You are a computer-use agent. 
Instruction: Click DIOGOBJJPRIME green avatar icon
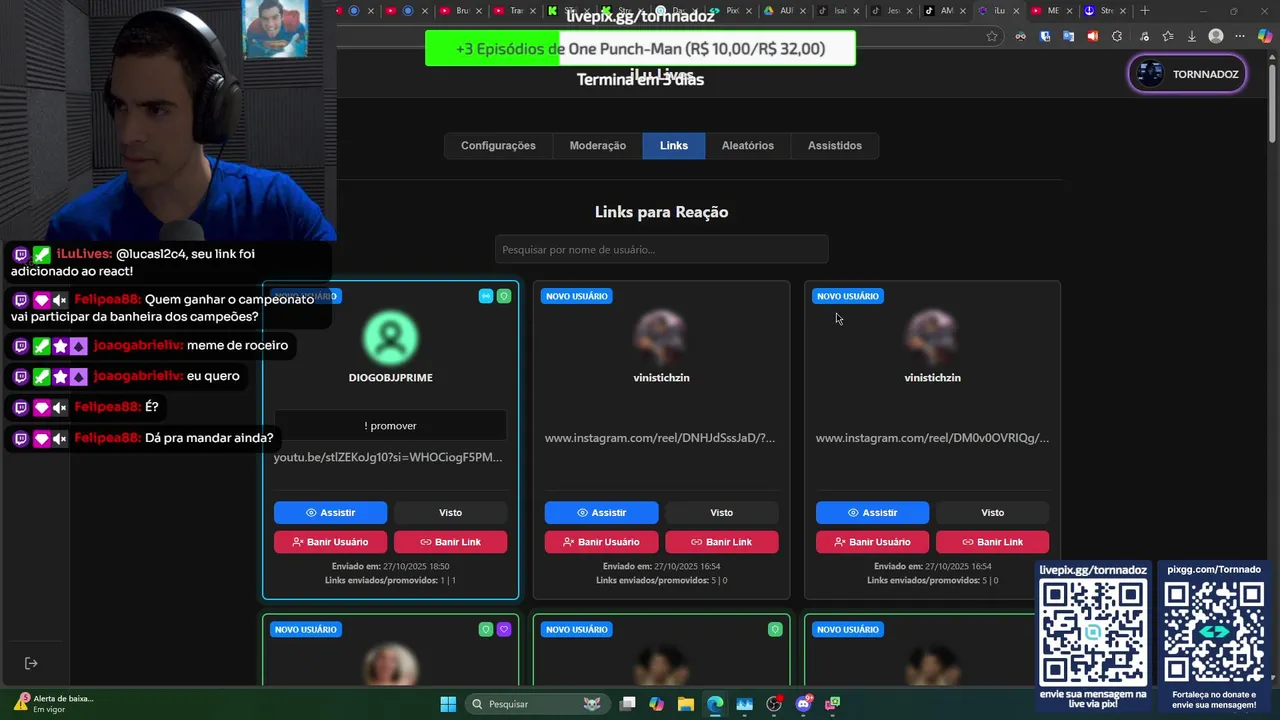391,337
